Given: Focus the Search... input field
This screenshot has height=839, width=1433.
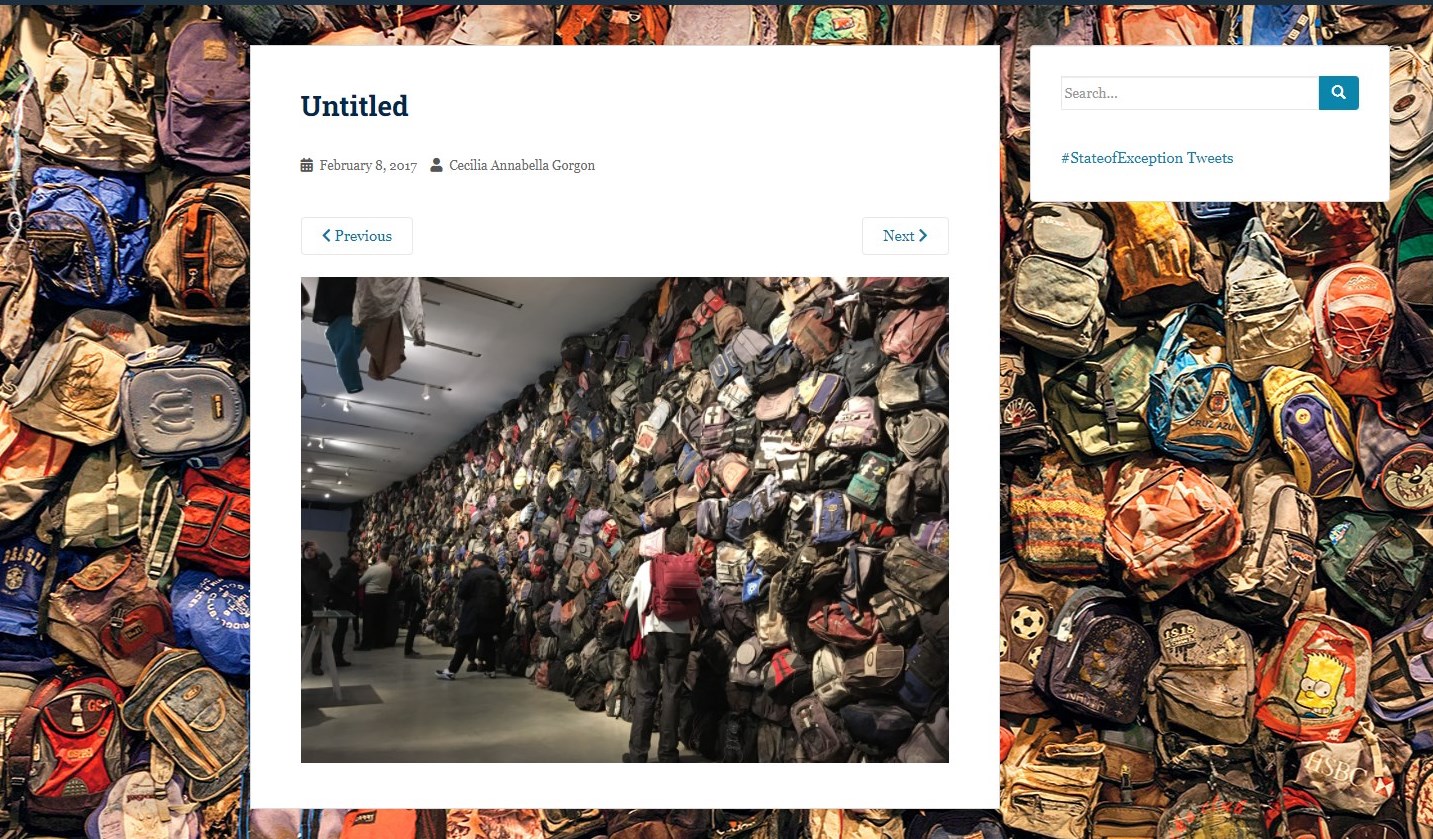Looking at the screenshot, I should pos(1190,93).
